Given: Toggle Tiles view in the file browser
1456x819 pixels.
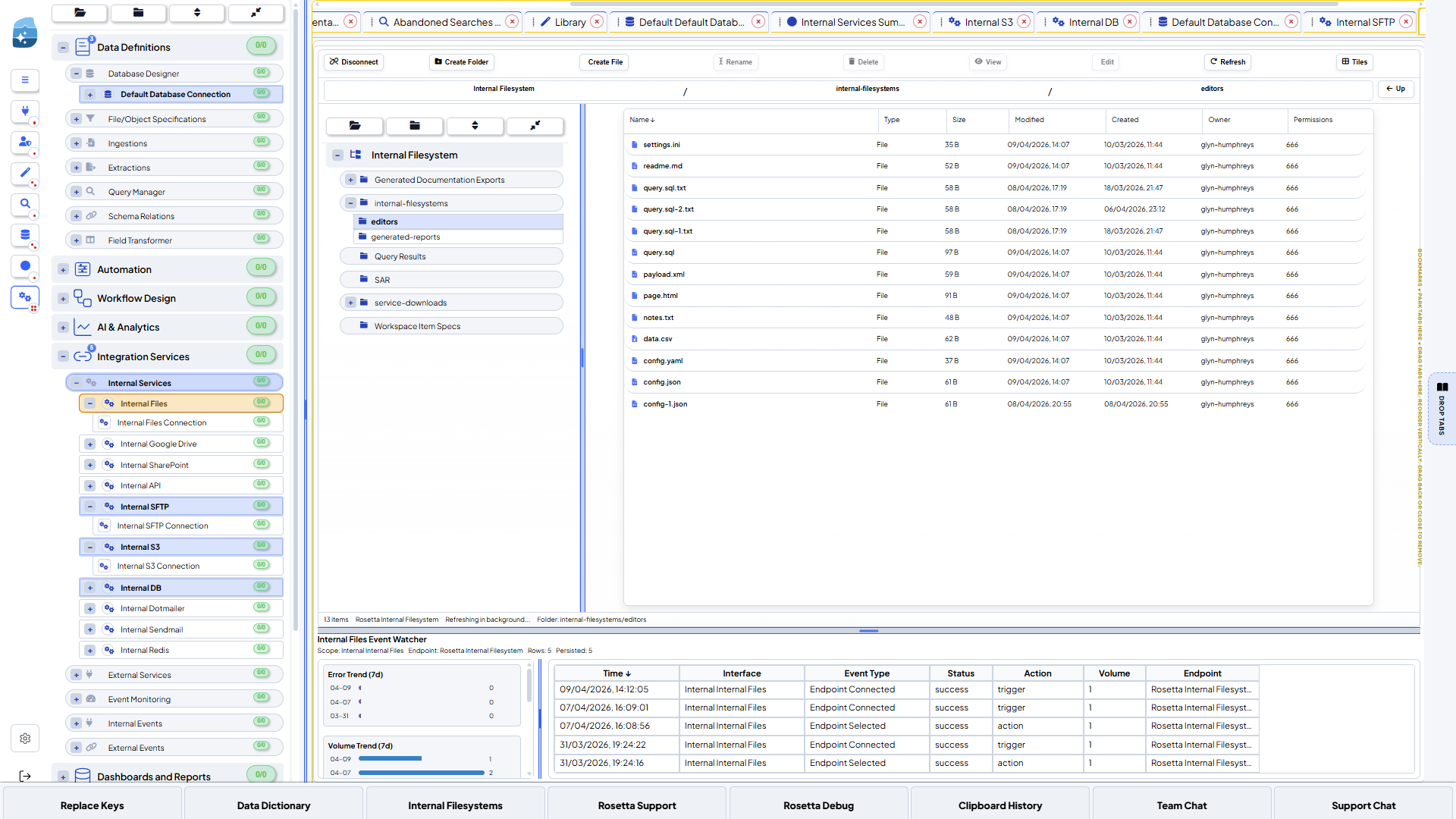Looking at the screenshot, I should coord(1354,61).
